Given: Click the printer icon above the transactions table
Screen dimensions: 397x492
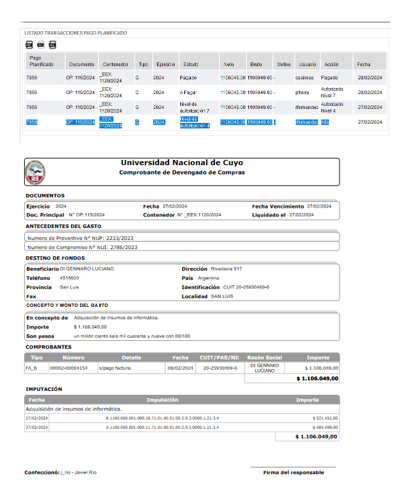Looking at the screenshot, I should (41, 44).
